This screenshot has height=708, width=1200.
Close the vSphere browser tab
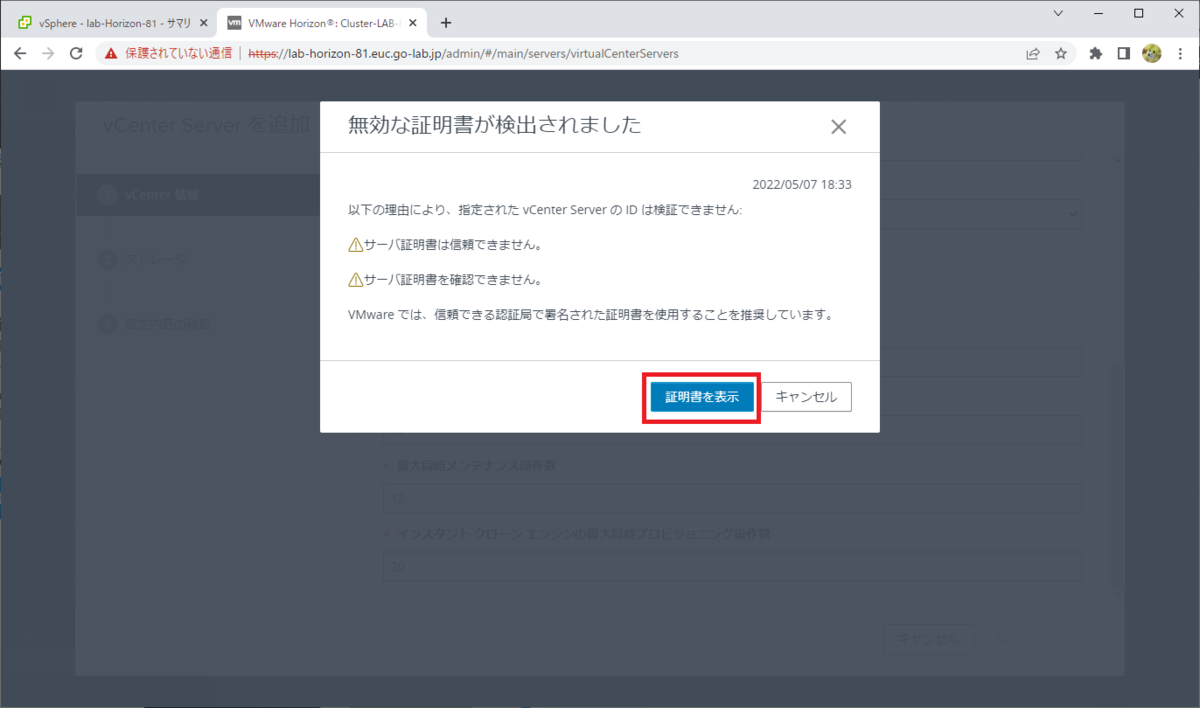pyautogui.click(x=204, y=23)
